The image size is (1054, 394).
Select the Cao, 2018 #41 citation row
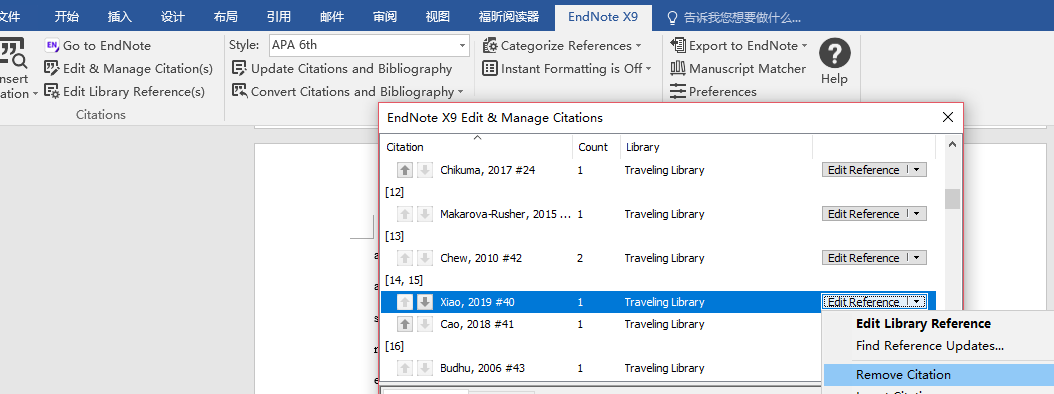(602, 324)
